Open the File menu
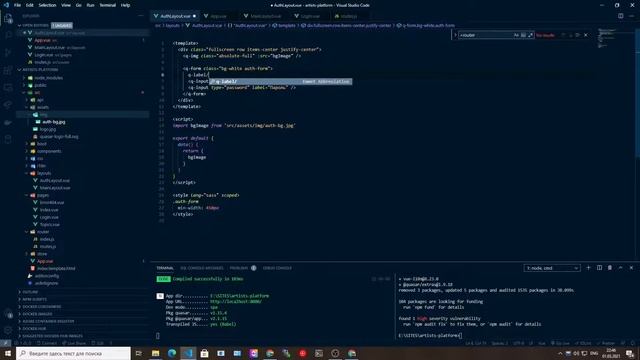 click(17, 5)
